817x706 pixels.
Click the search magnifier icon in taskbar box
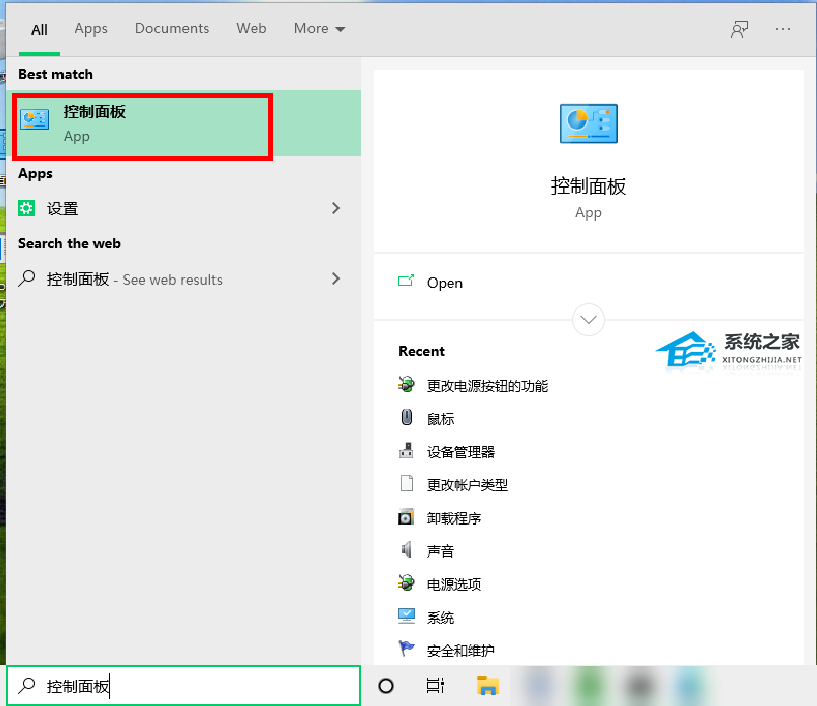(27, 686)
